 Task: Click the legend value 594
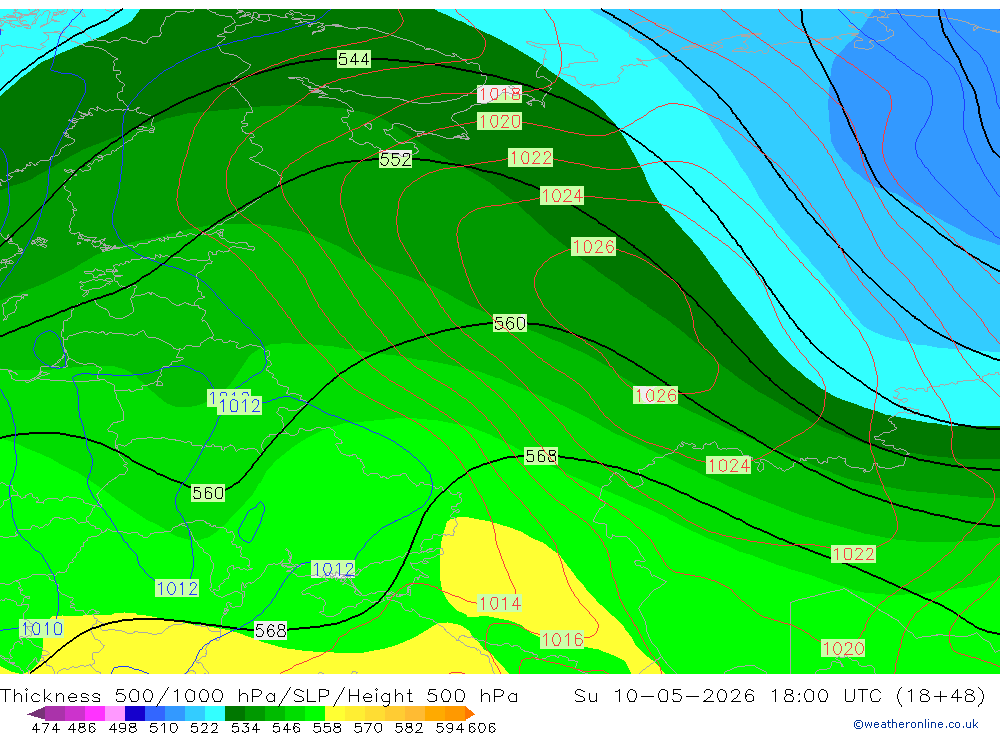[x=450, y=727]
